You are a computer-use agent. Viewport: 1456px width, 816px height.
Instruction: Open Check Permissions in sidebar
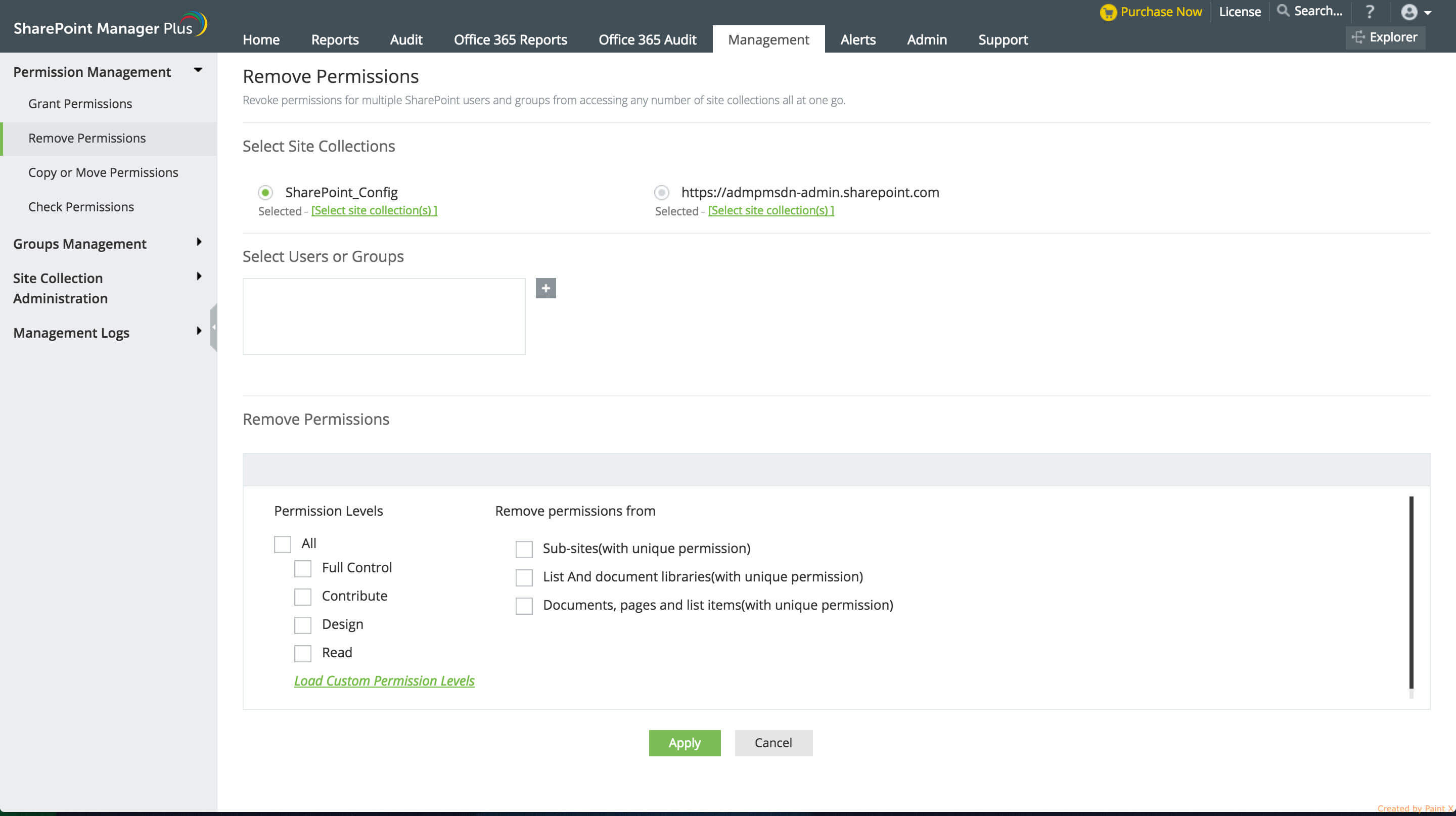tap(81, 207)
